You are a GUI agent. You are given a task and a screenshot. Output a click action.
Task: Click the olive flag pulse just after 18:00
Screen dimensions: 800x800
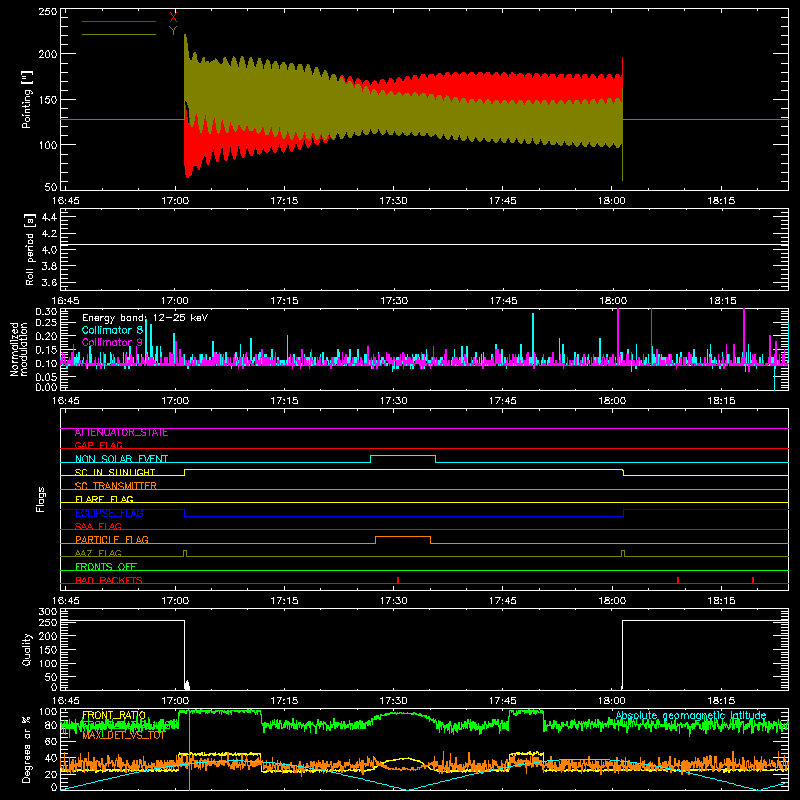pos(623,553)
